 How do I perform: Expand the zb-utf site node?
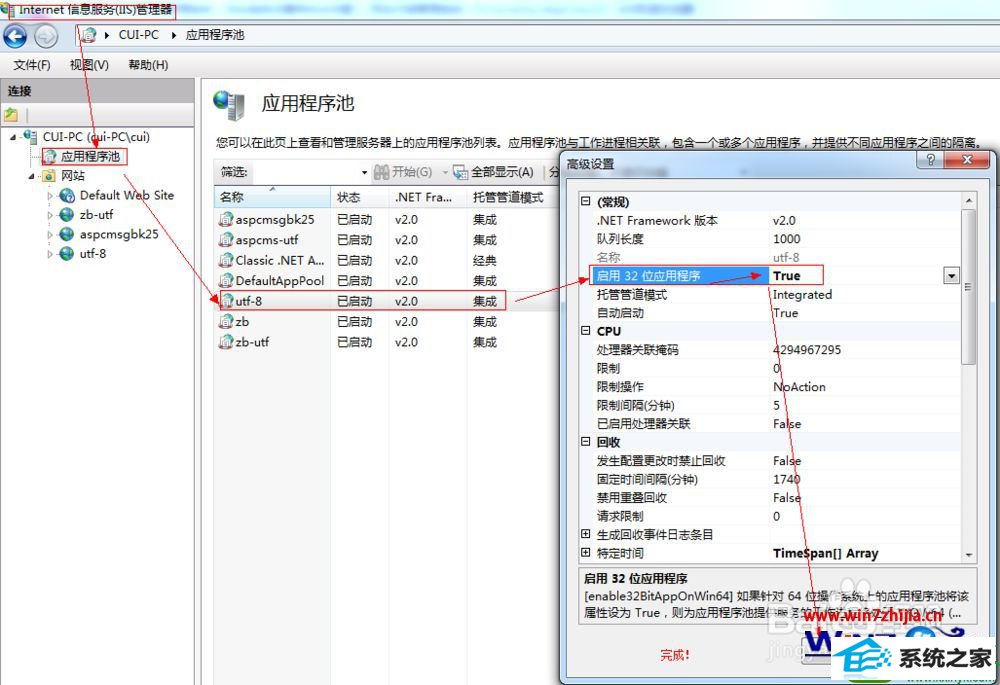click(x=50, y=216)
